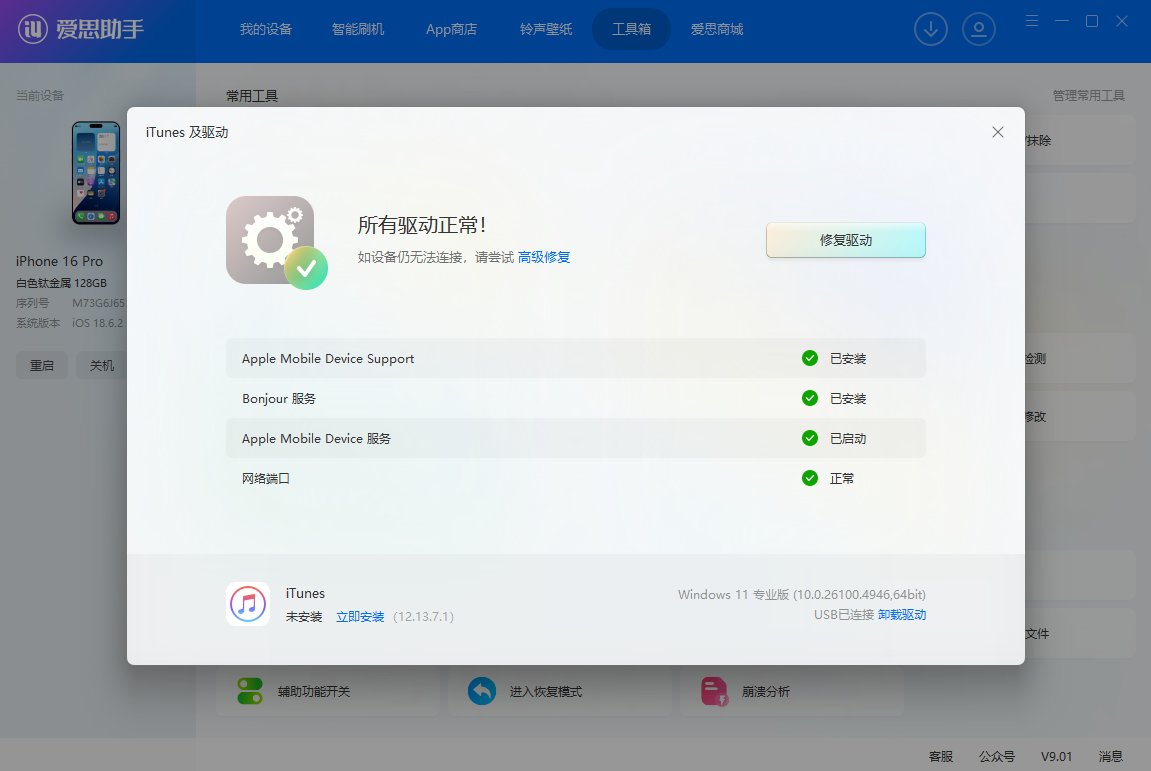Click the 爱思助手 logo icon
The width and height of the screenshot is (1151, 771).
click(32, 29)
